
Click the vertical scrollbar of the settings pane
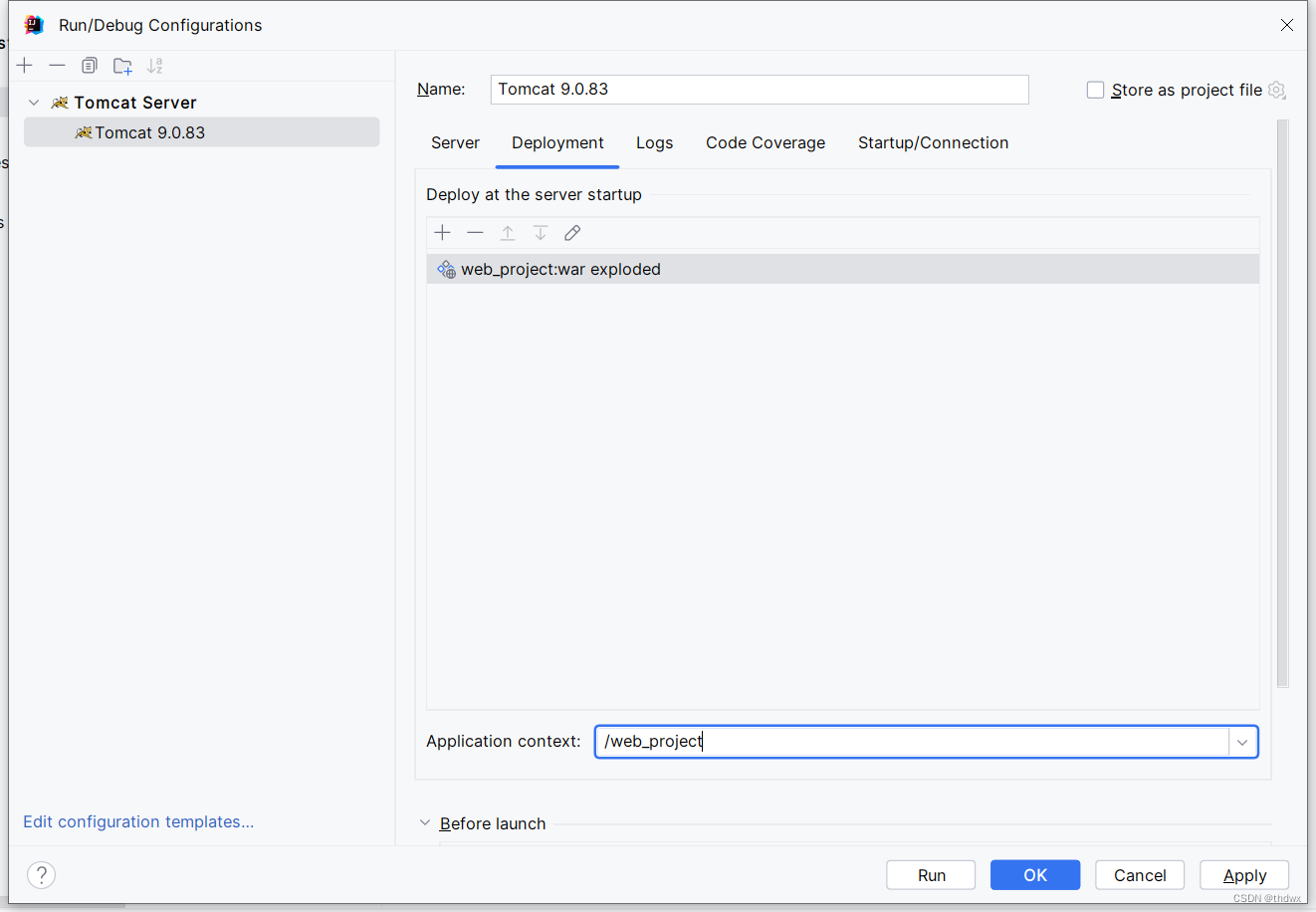point(1282,403)
